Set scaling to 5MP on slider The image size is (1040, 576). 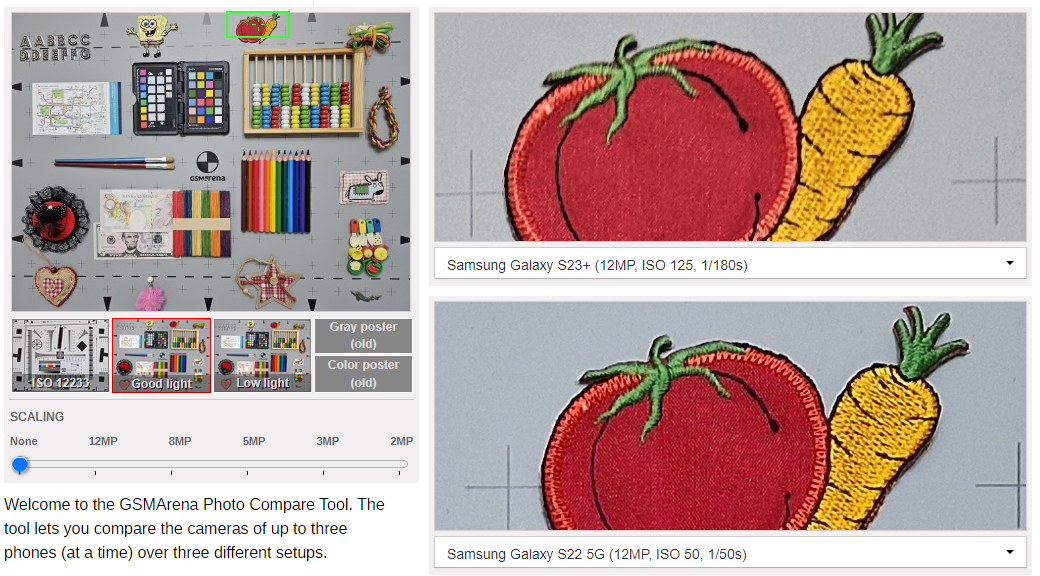(247, 465)
